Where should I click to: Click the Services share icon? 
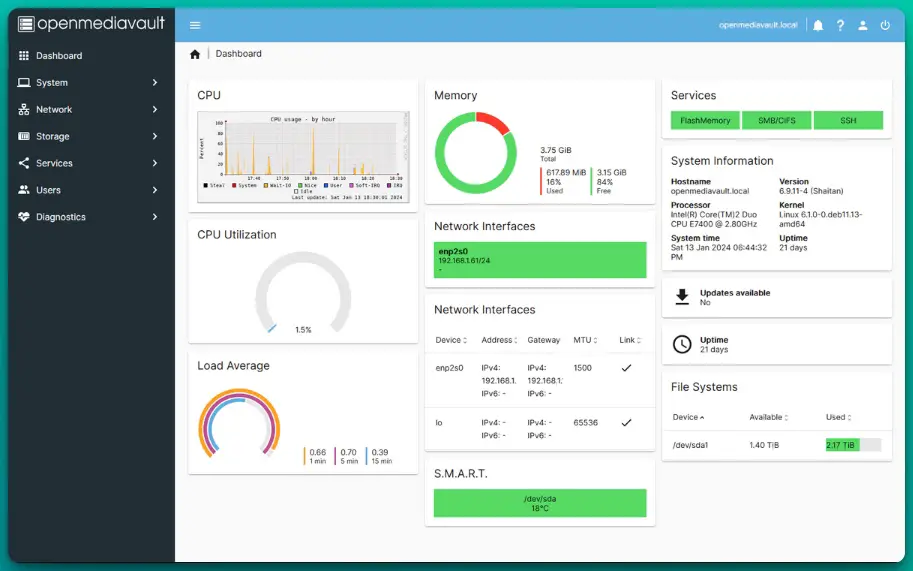pyautogui.click(x=24, y=162)
